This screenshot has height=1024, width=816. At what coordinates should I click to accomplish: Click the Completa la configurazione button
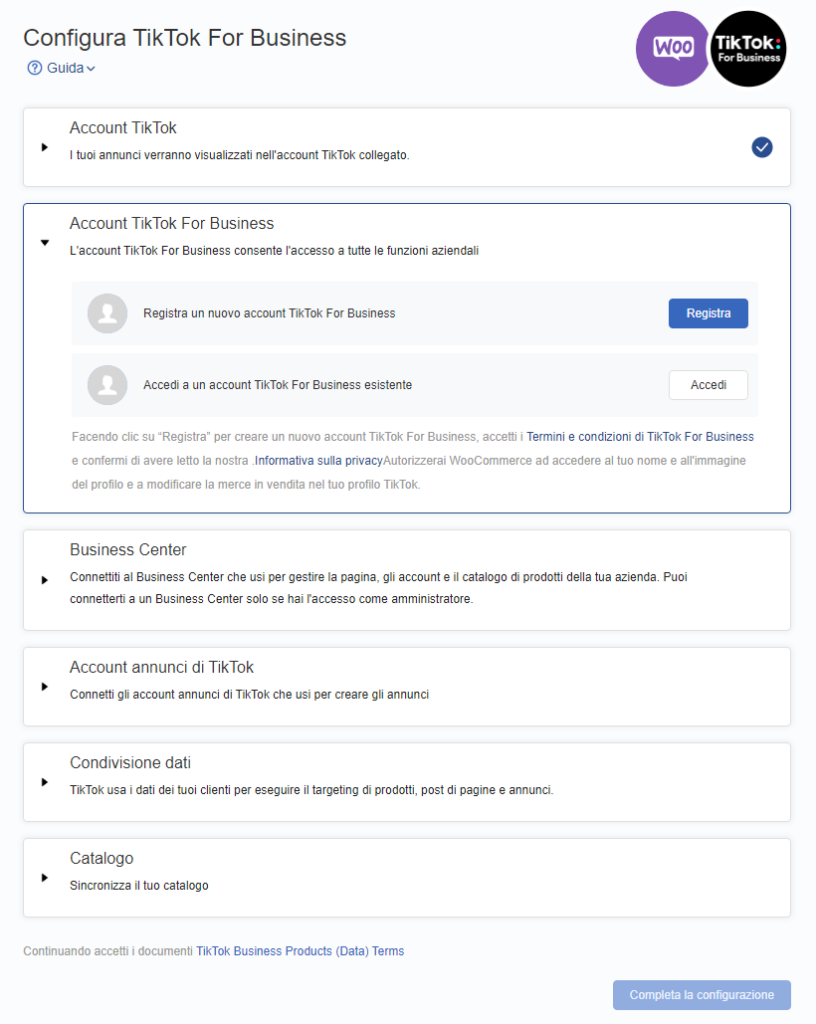click(701, 995)
